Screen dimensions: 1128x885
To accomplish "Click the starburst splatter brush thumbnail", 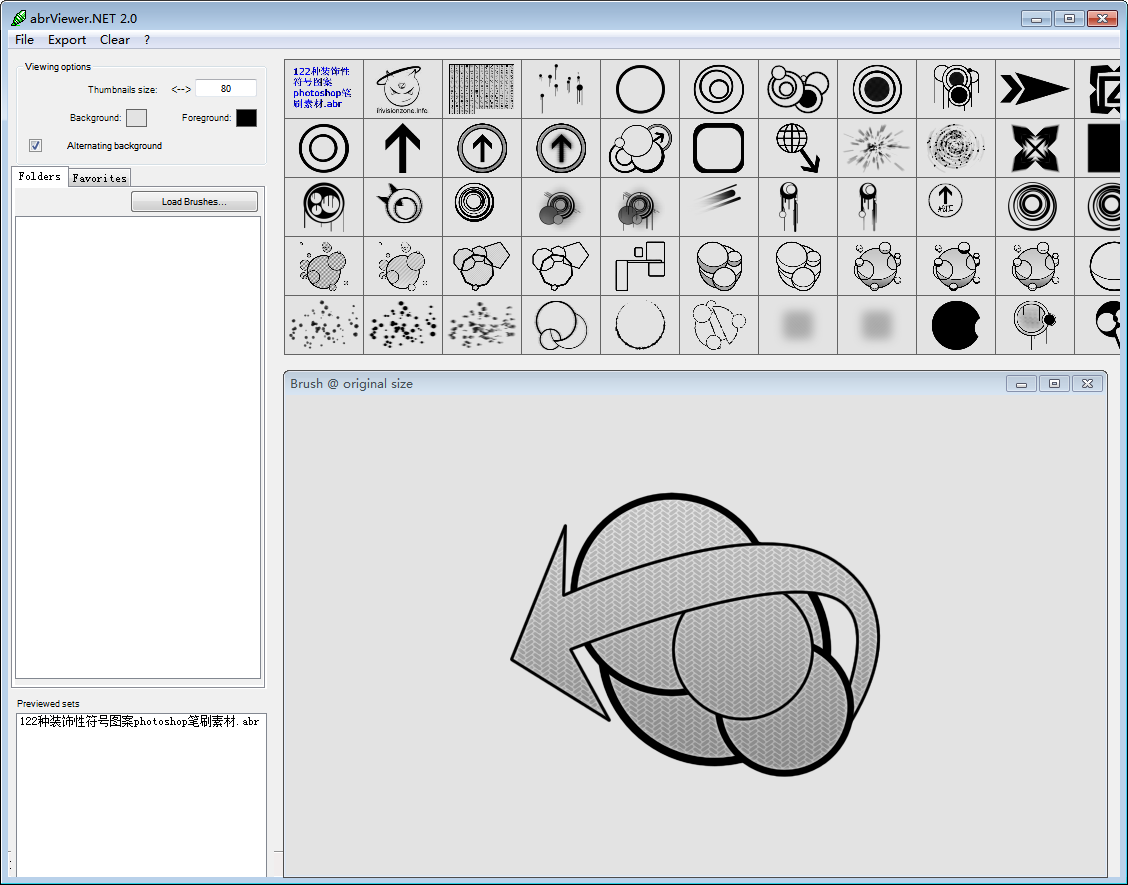I will click(x=876, y=148).
